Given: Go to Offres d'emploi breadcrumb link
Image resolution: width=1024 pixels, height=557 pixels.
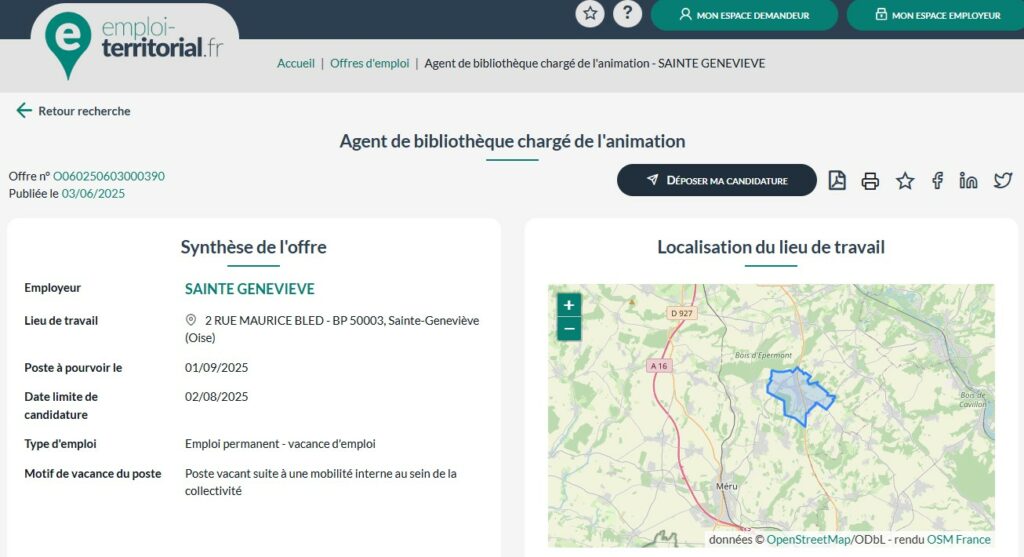Looking at the screenshot, I should coord(370,63).
